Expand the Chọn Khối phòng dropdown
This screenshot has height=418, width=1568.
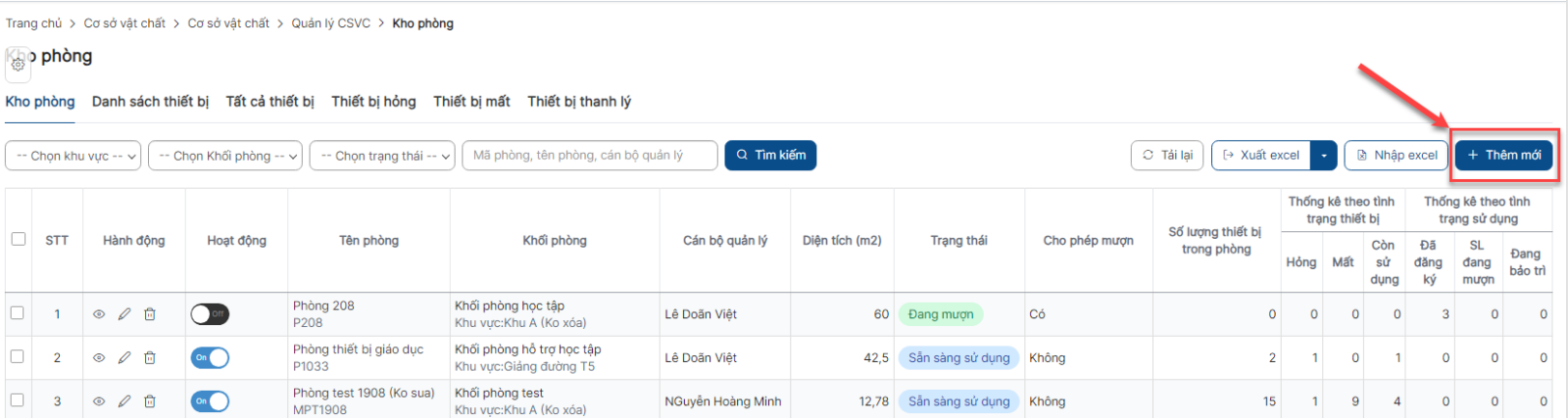(x=225, y=156)
